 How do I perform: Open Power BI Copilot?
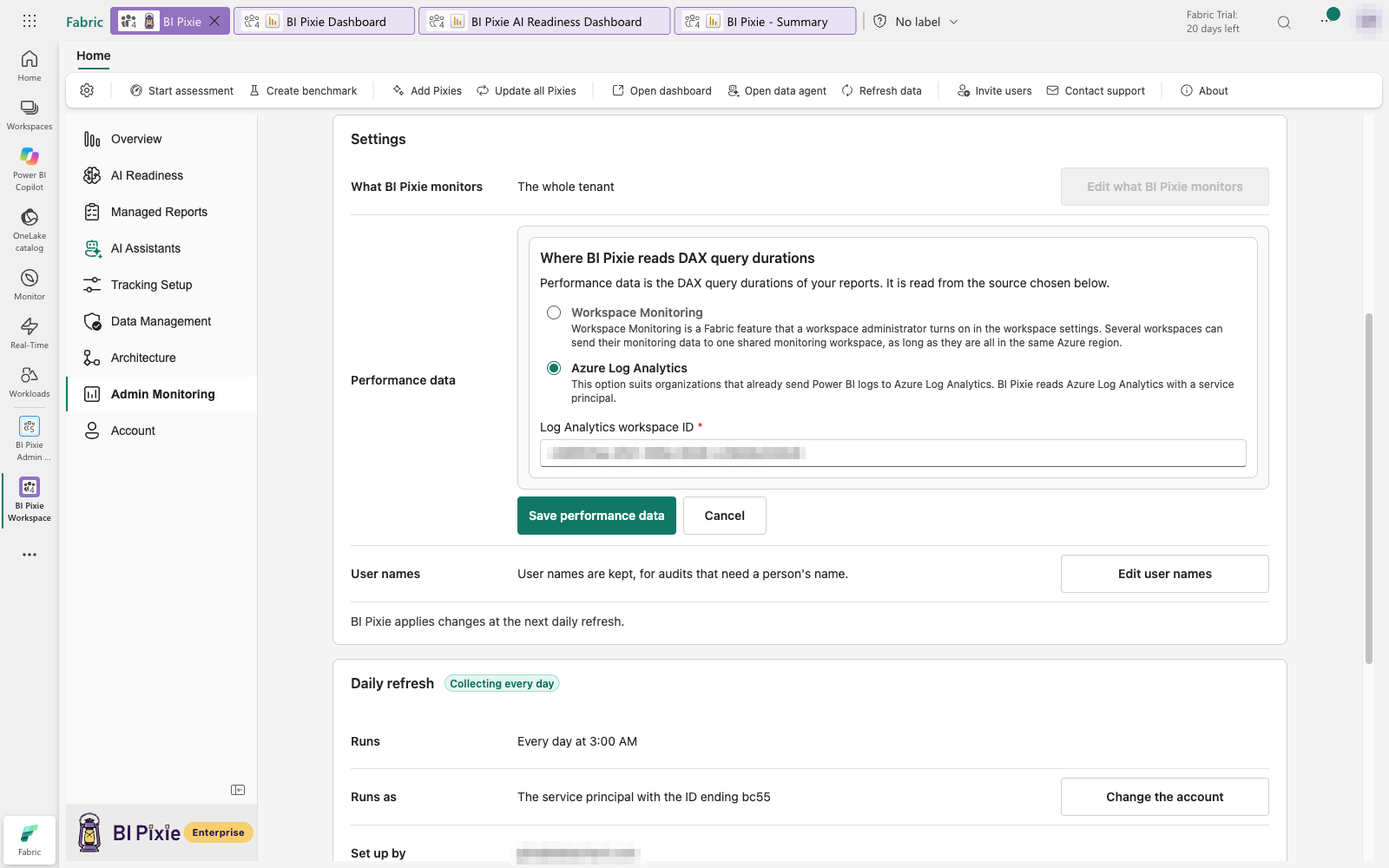[x=30, y=168]
